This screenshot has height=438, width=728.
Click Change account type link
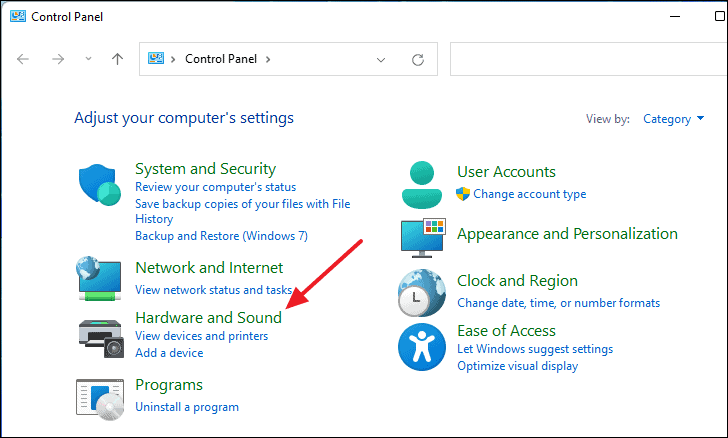530,194
